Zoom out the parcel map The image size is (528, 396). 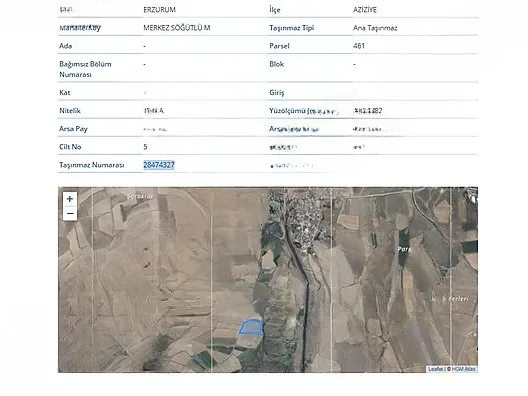(70, 214)
